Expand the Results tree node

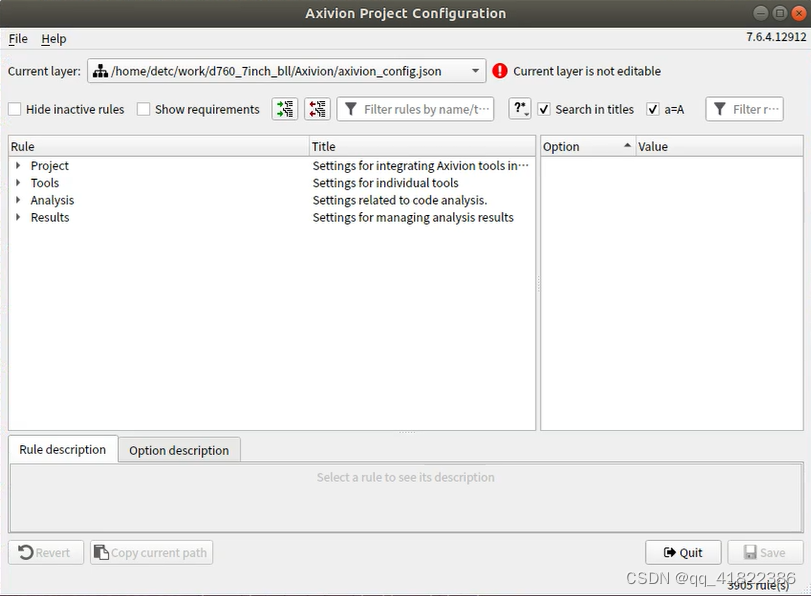[x=18, y=217]
